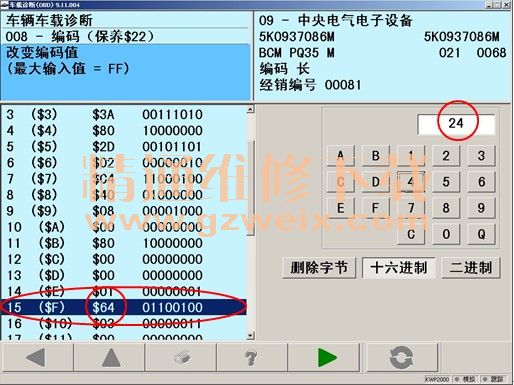Click the coding value input field showing 24
Image resolution: width=514 pixels, height=385 pixels.
coord(456,124)
